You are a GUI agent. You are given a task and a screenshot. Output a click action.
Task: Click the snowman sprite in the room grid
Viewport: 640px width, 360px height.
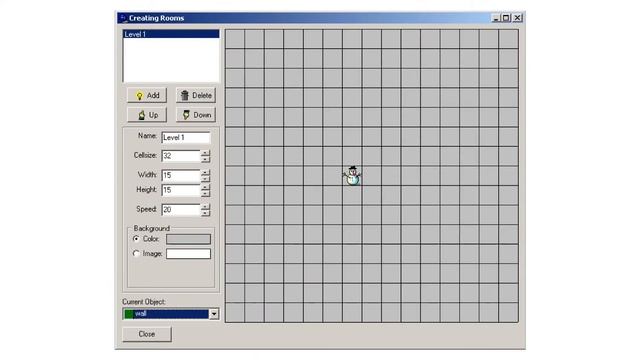point(352,176)
